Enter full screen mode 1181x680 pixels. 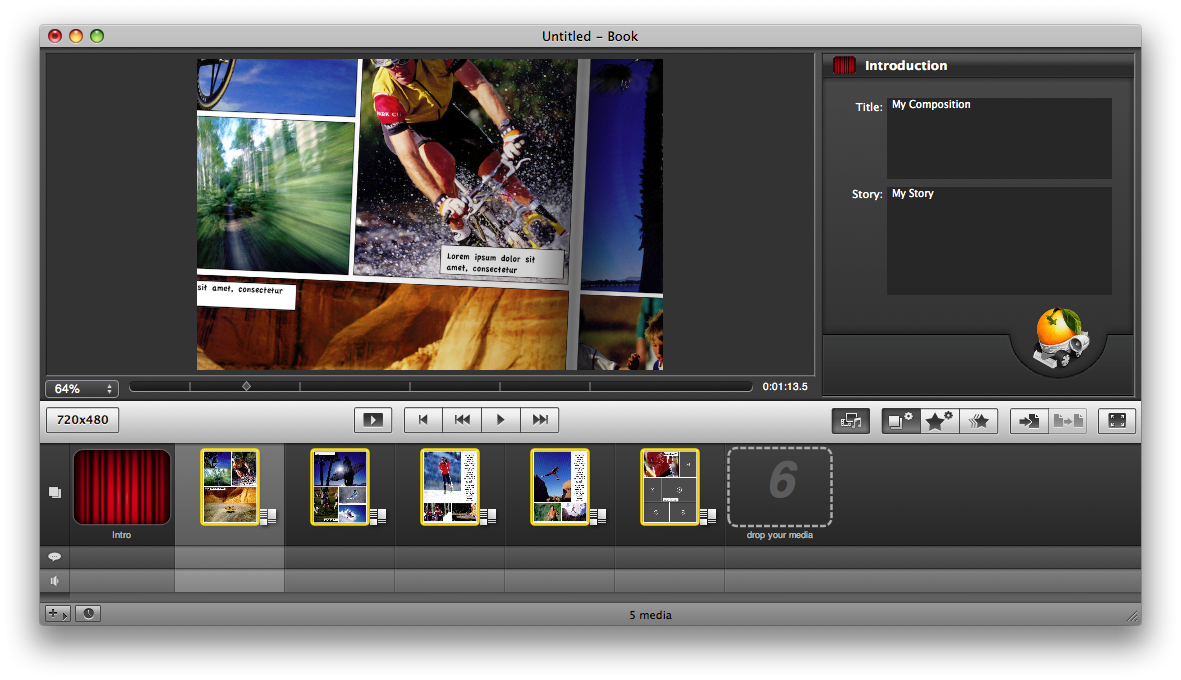pyautogui.click(x=1116, y=421)
